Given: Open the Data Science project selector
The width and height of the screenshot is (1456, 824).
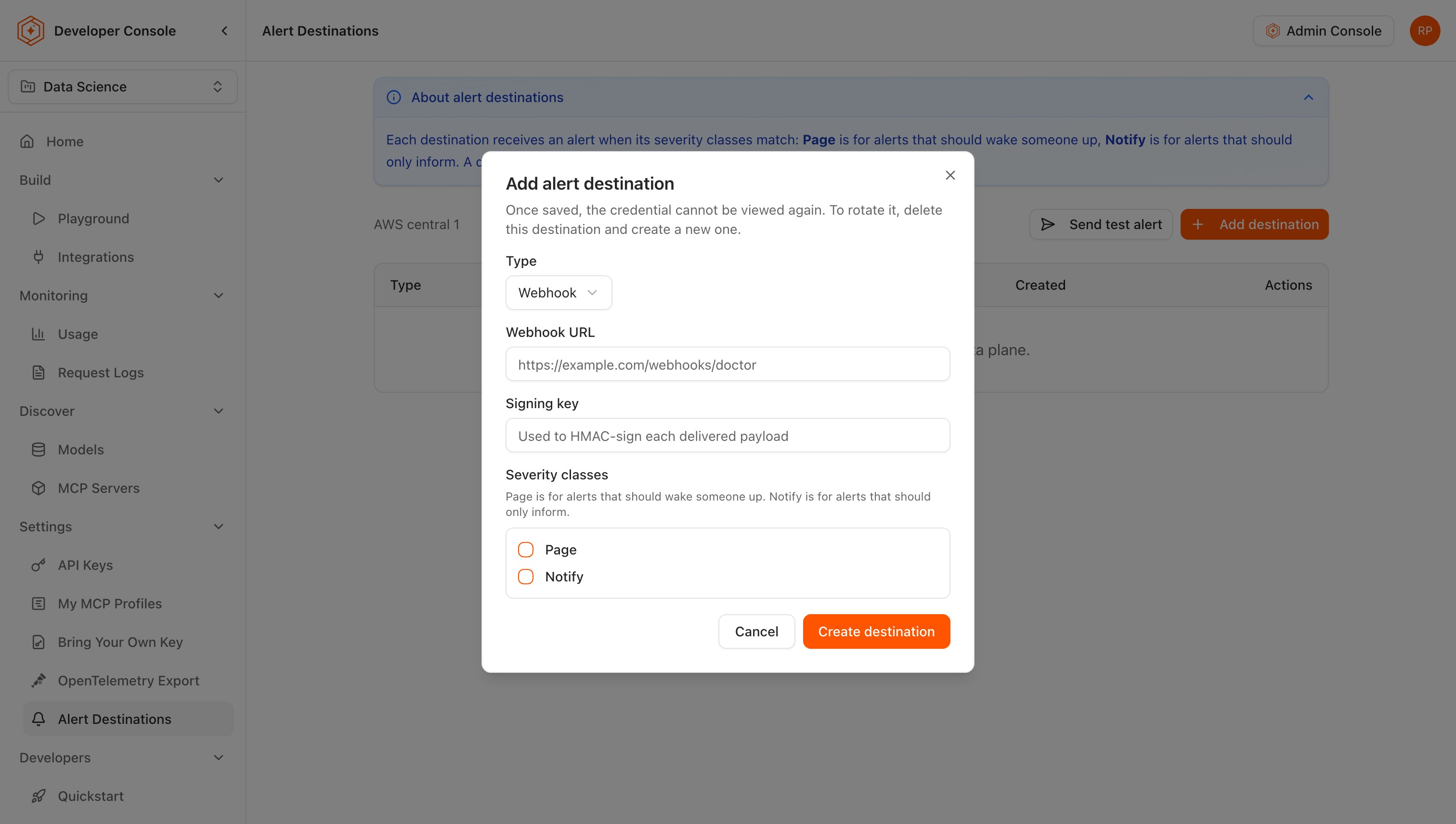Looking at the screenshot, I should click(x=122, y=87).
